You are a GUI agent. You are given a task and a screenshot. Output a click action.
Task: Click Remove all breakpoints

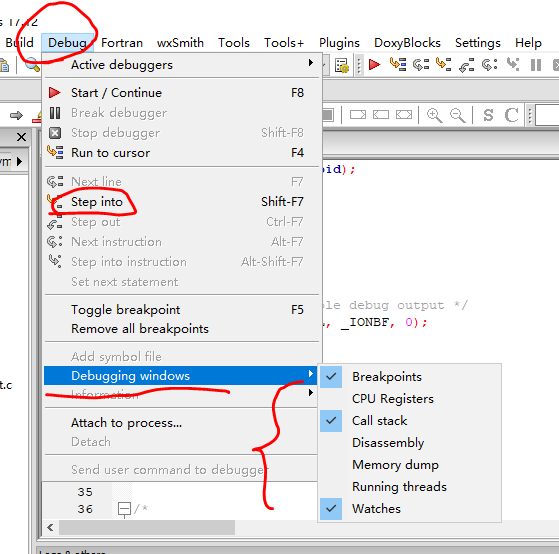pyautogui.click(x=181, y=329)
